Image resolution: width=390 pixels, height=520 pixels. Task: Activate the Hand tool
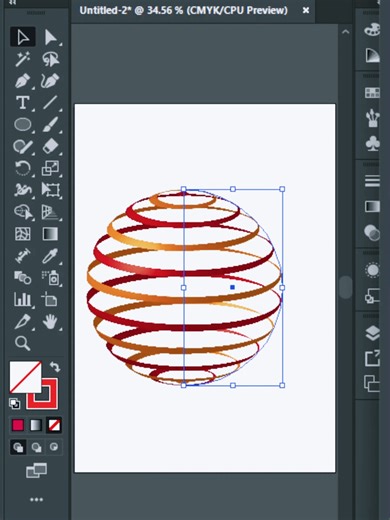pos(50,321)
